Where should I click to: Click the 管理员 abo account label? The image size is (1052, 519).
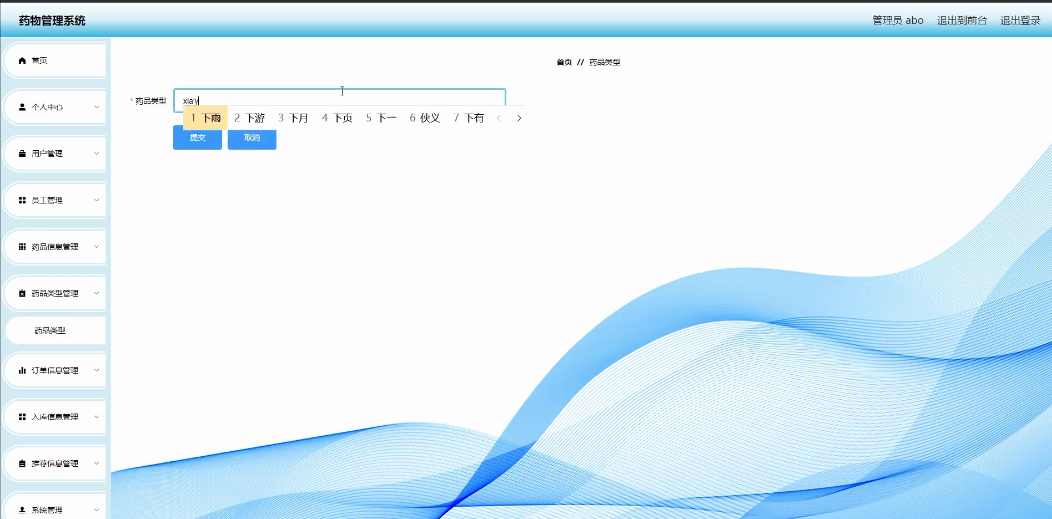point(898,21)
